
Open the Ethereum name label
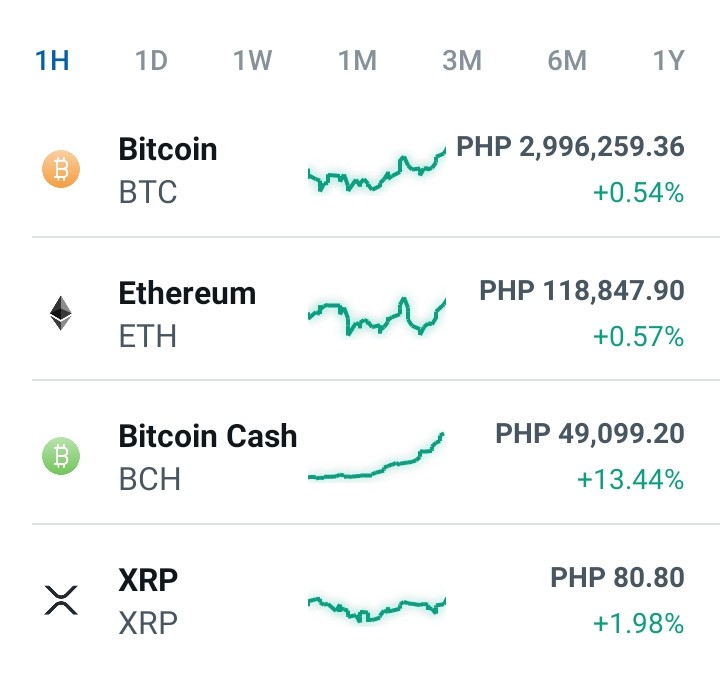point(187,293)
